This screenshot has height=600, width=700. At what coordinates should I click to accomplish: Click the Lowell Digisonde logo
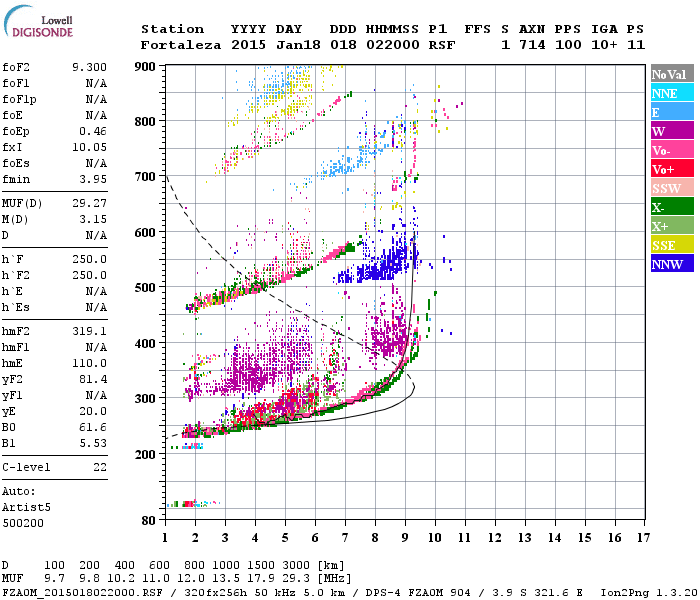(x=38, y=21)
